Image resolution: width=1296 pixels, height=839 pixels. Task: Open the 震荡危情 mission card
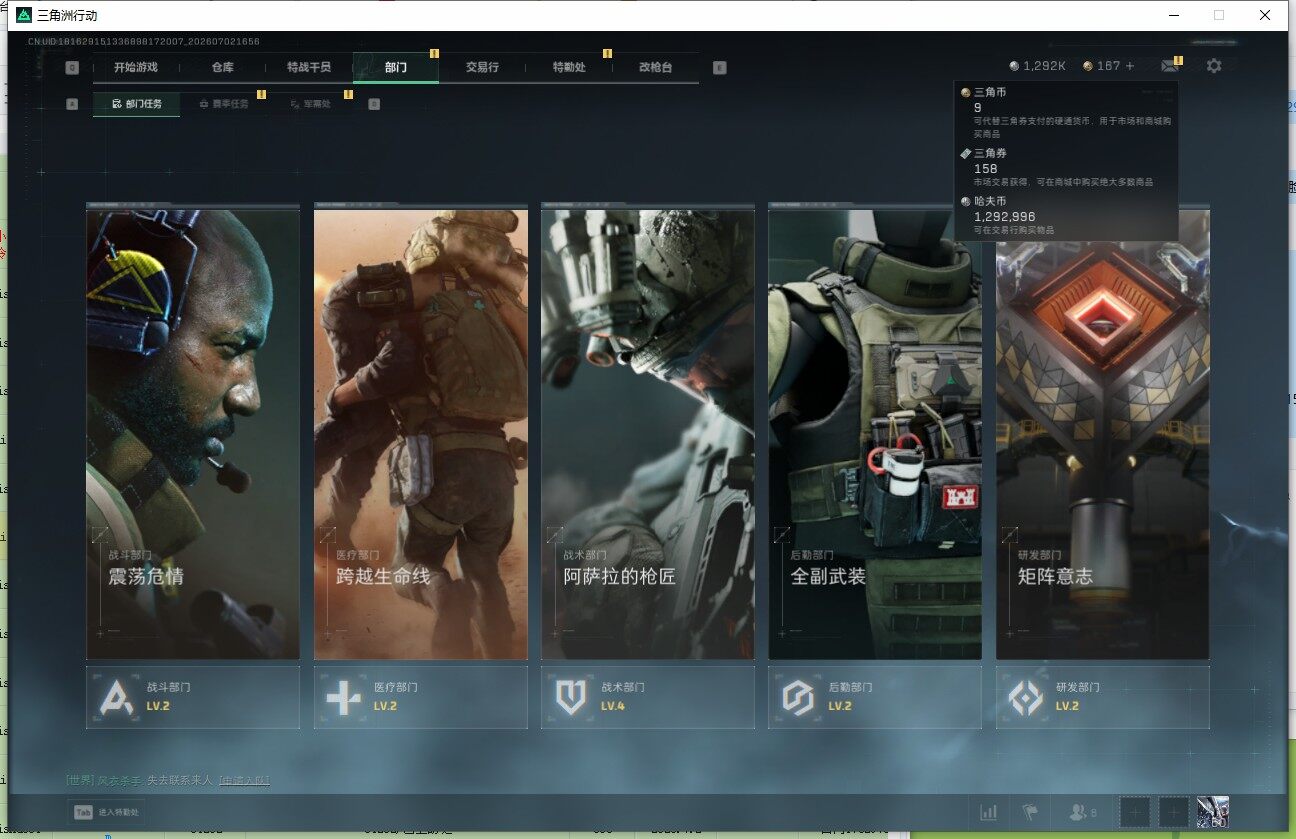[x=193, y=435]
